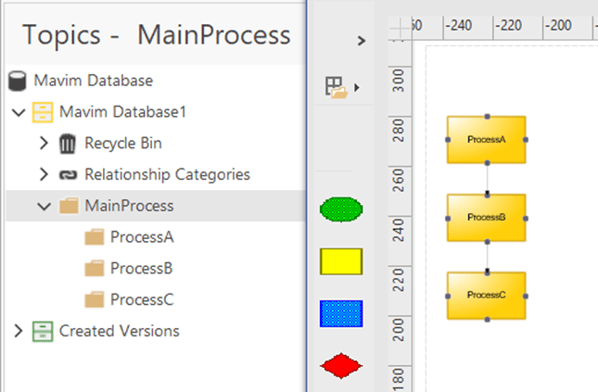The image size is (598, 392).
Task: Collapse the Mavim Database1 node
Action: [x=18, y=112]
